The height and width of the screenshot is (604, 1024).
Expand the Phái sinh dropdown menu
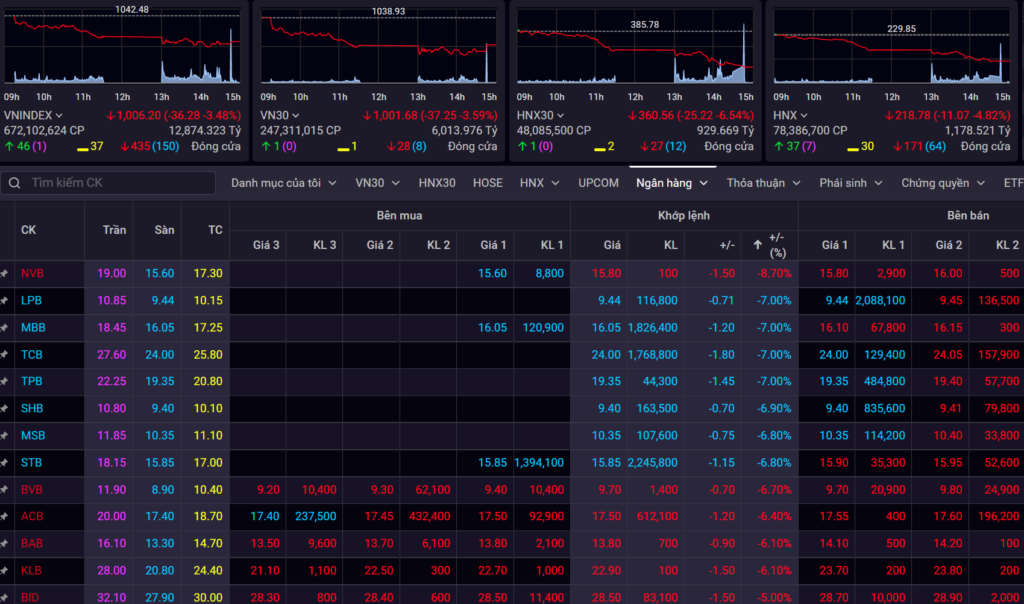(x=852, y=183)
